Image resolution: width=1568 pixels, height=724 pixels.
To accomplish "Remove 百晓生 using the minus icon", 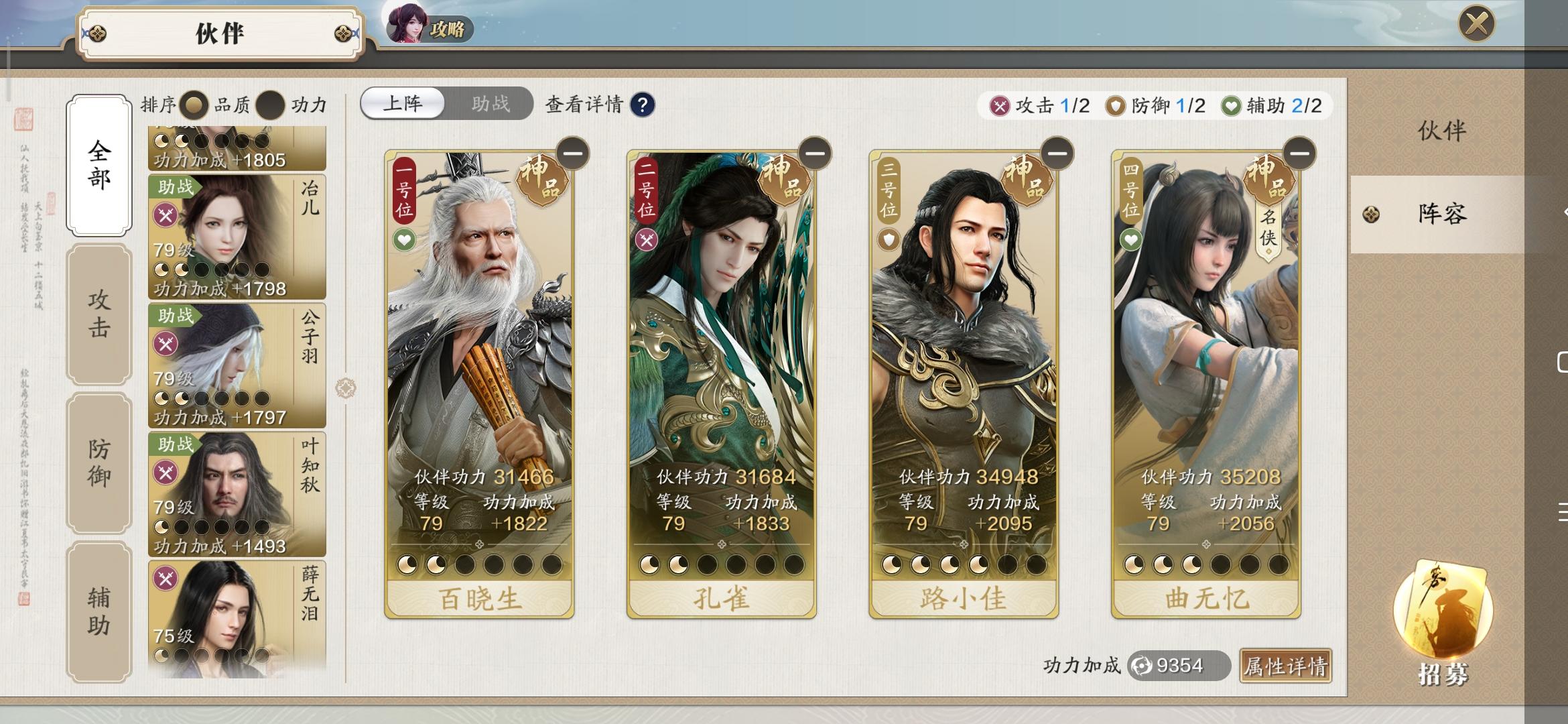I will (572, 154).
